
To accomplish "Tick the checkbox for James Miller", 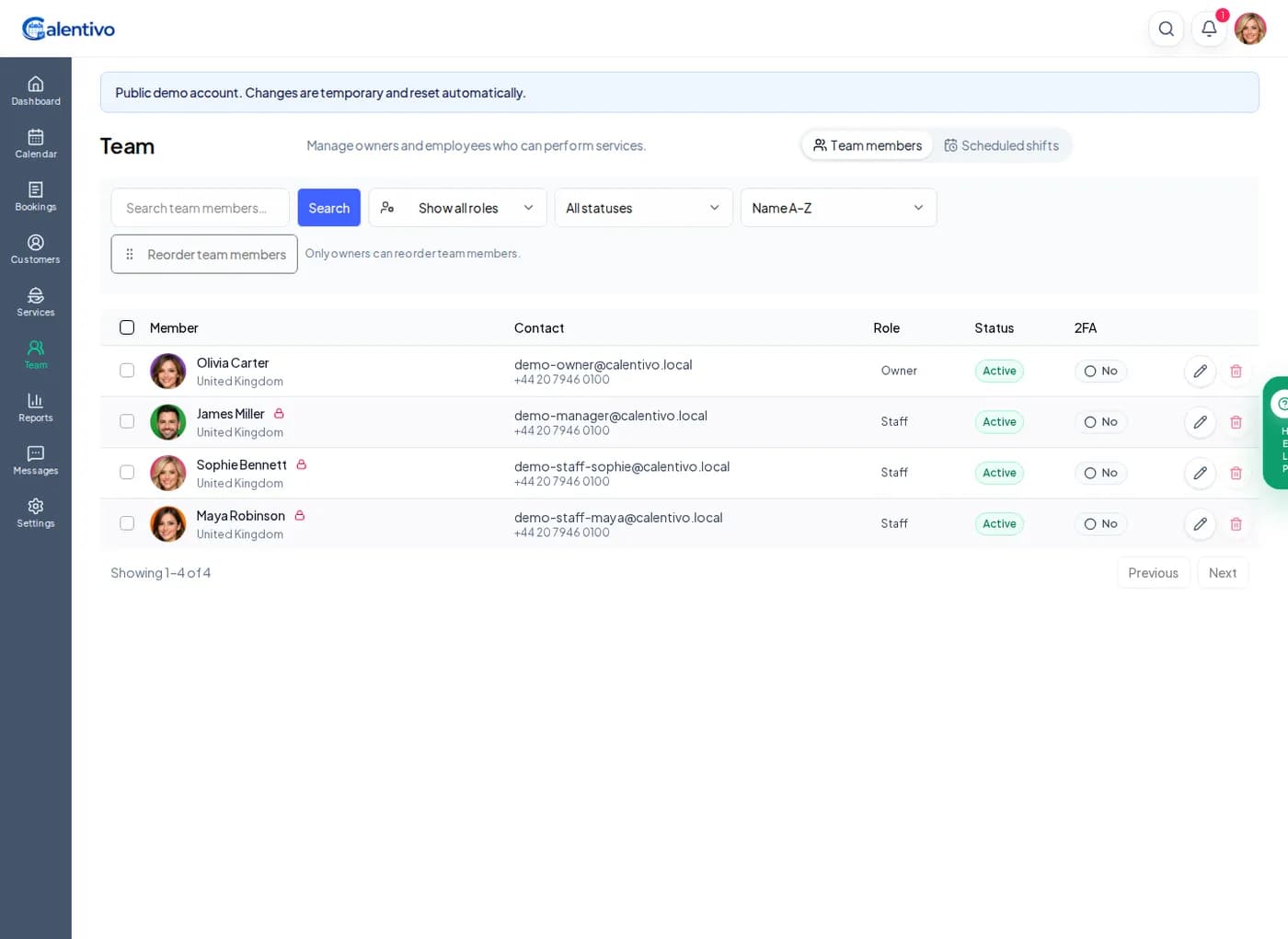I will point(127,421).
